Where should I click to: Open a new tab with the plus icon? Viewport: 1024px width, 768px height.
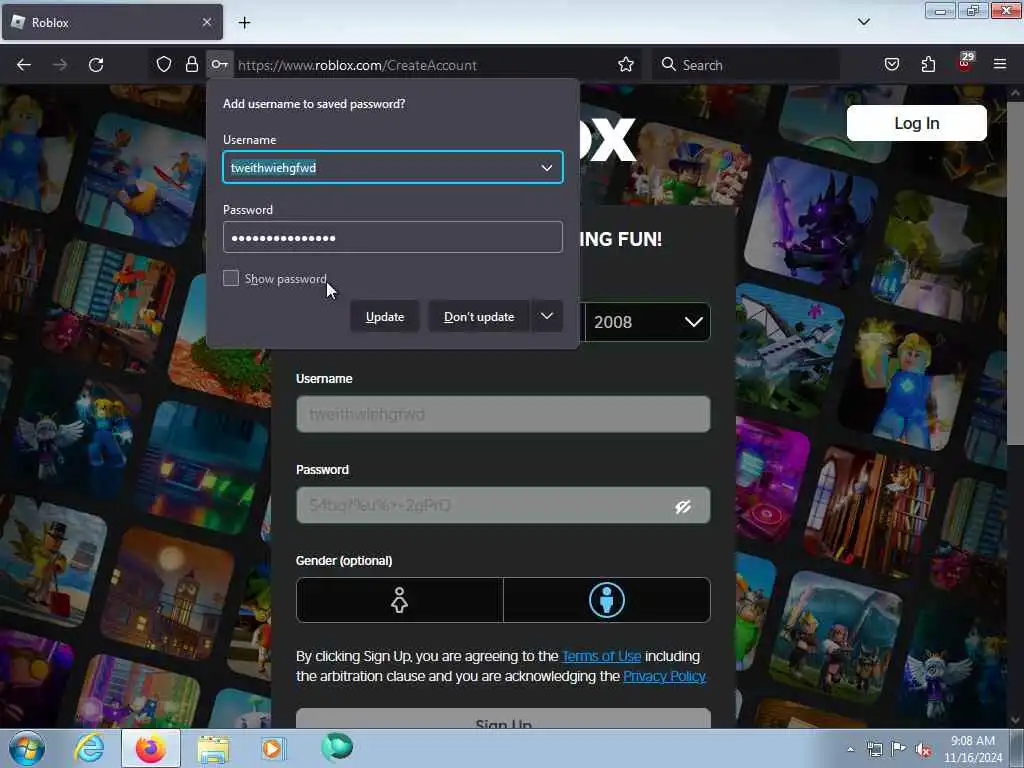pos(244,23)
